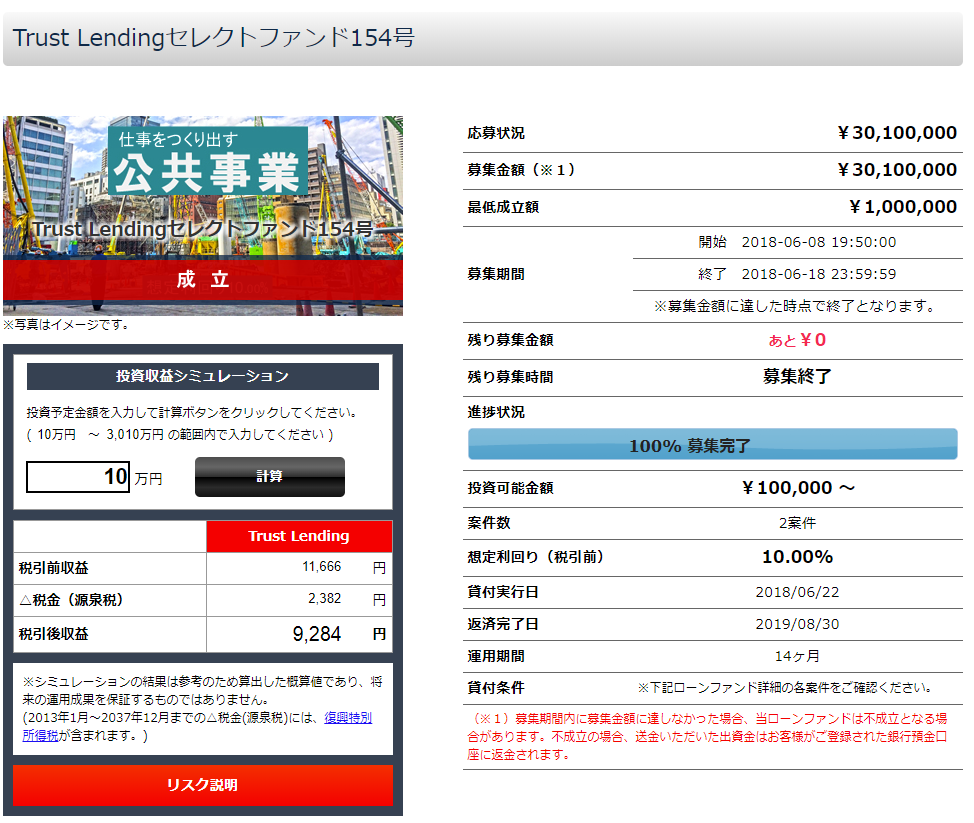Click the 成立 banner on the image
This screenshot has height=823, width=974.
click(203, 279)
